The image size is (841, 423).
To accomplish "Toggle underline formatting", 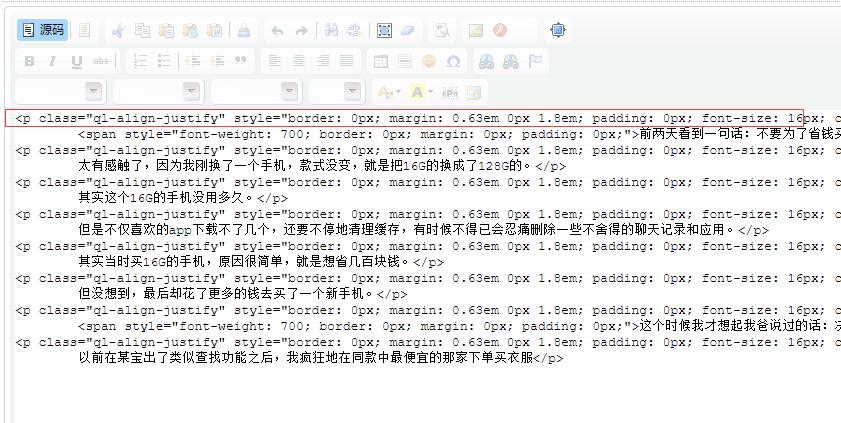I will (77, 61).
